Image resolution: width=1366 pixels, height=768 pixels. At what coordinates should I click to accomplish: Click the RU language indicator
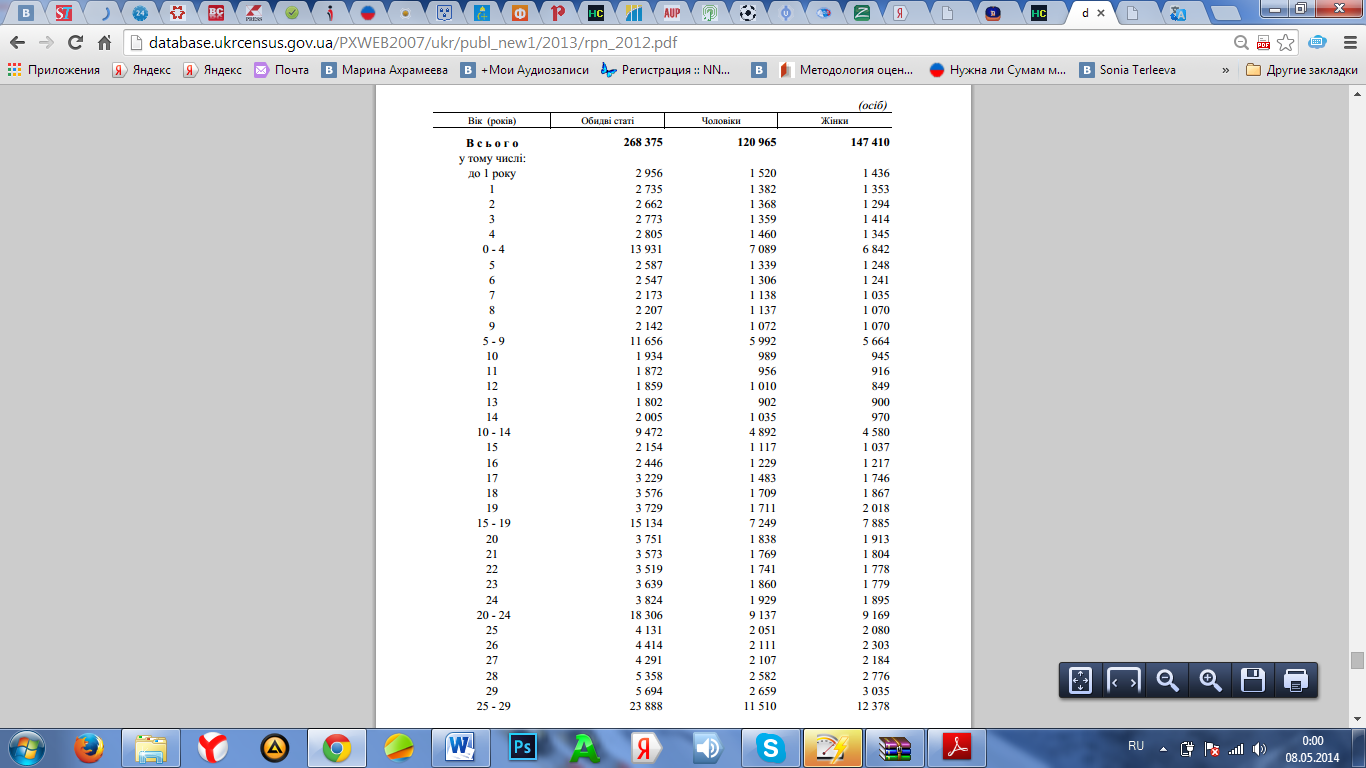1136,746
